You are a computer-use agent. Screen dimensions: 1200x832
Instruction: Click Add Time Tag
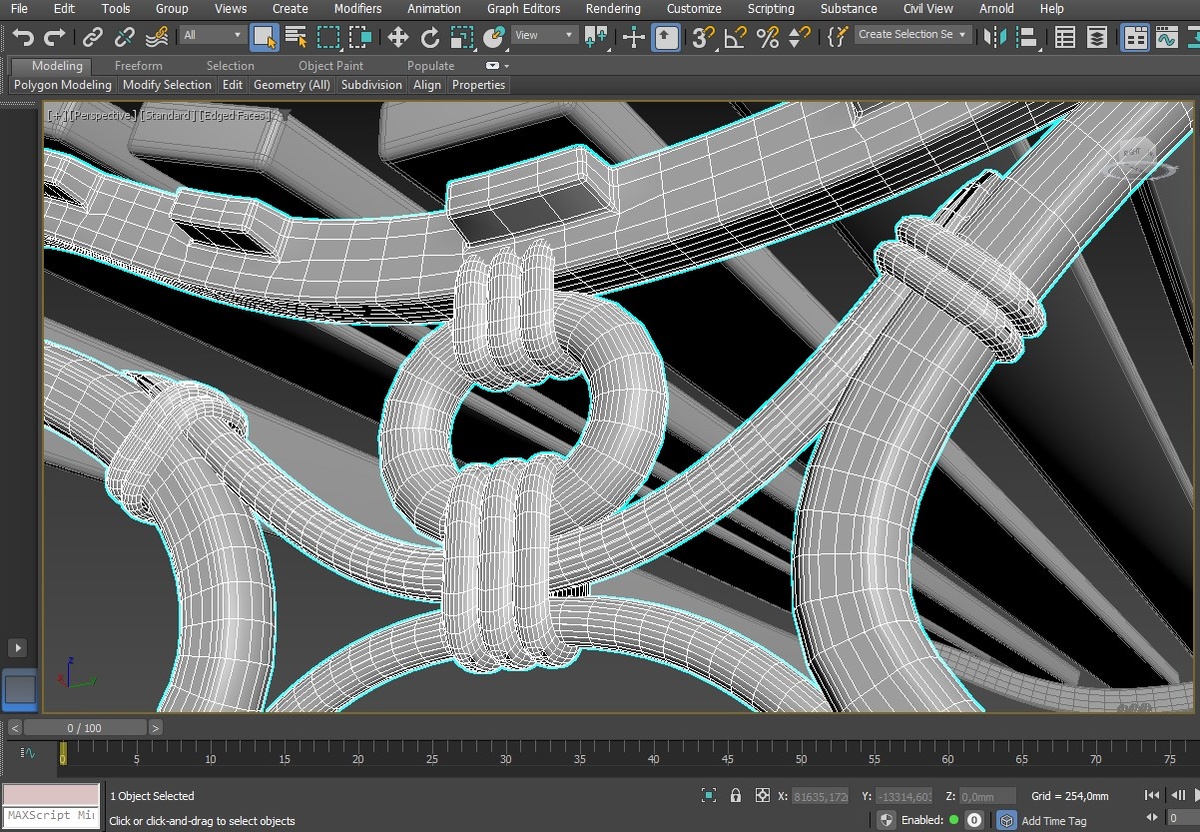pos(1053,821)
